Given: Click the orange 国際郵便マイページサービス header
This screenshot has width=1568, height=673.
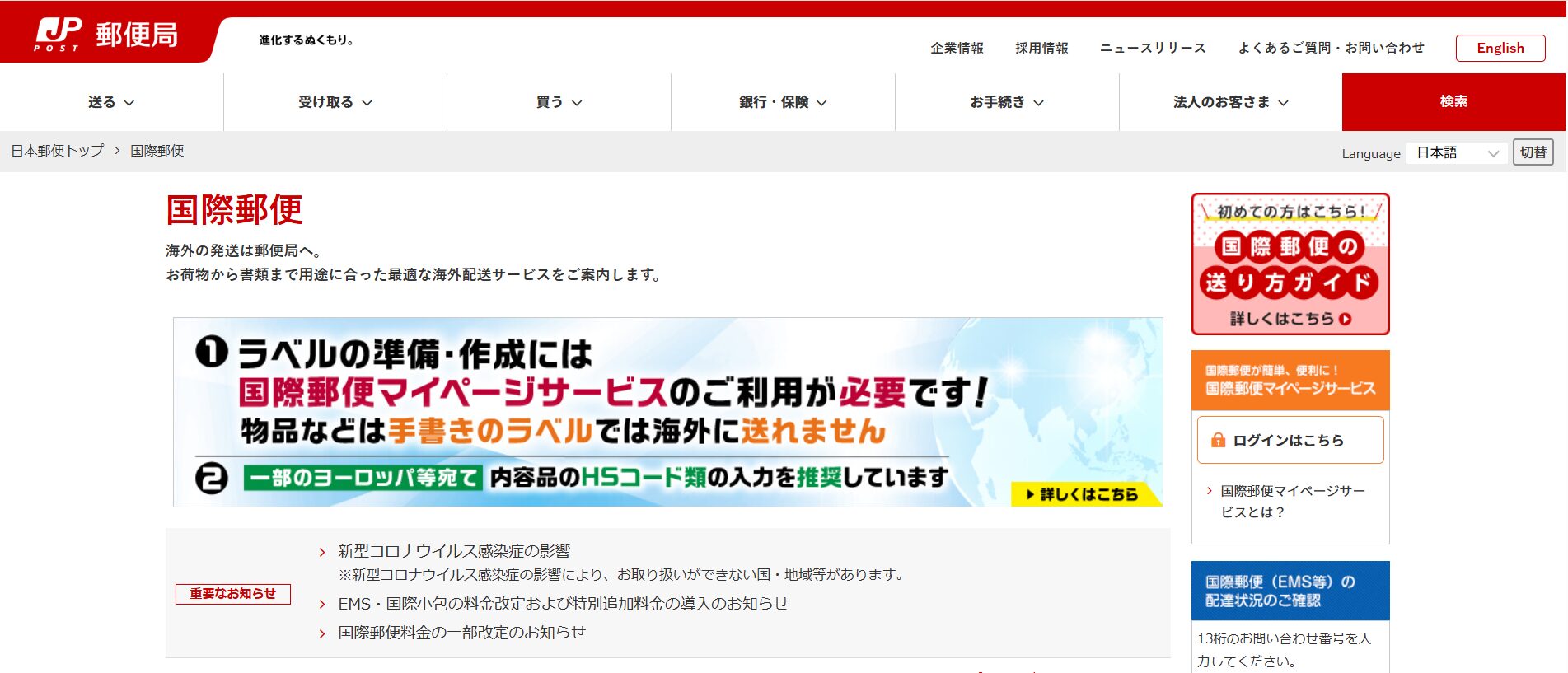Looking at the screenshot, I should 1290,381.
